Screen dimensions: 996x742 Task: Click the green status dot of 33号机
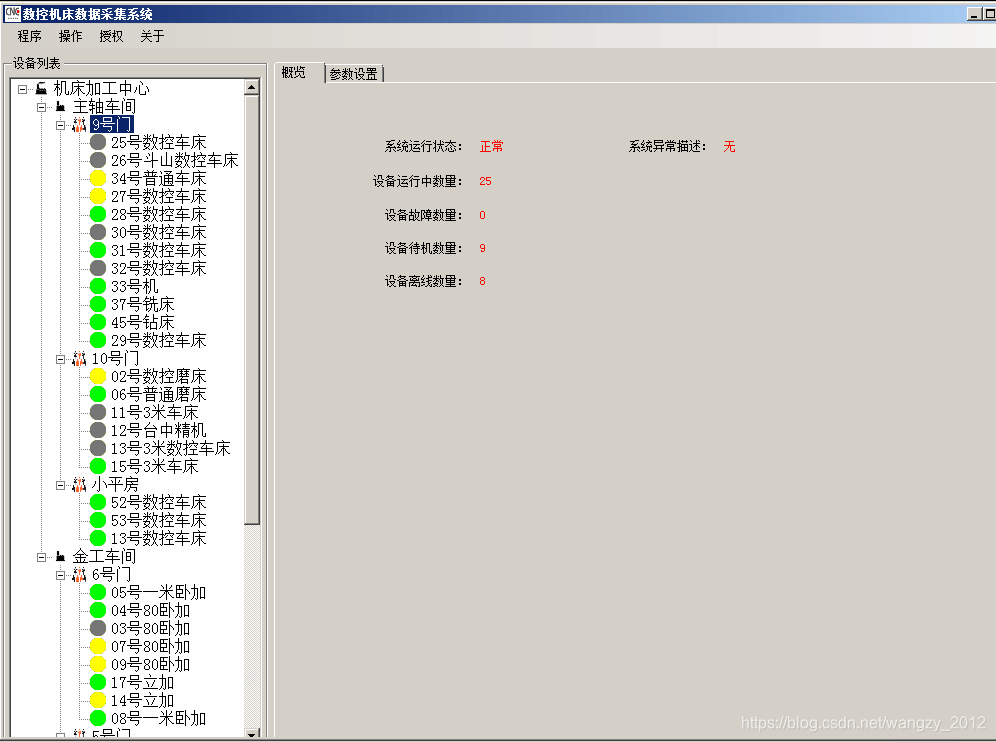[97, 286]
